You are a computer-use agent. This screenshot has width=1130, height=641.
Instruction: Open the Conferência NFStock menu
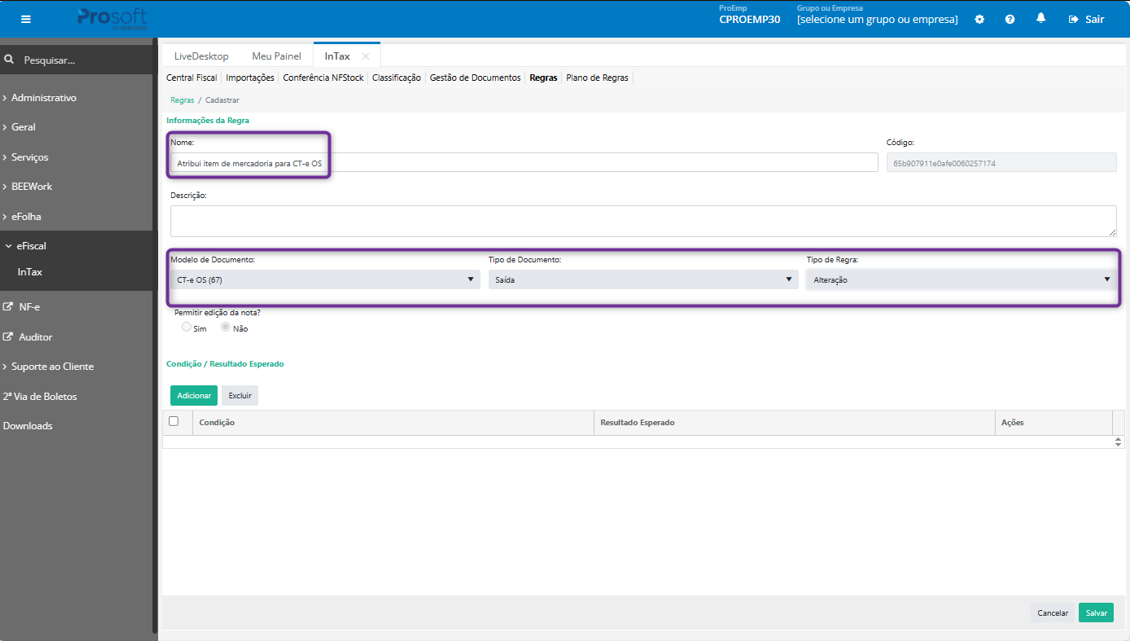323,78
